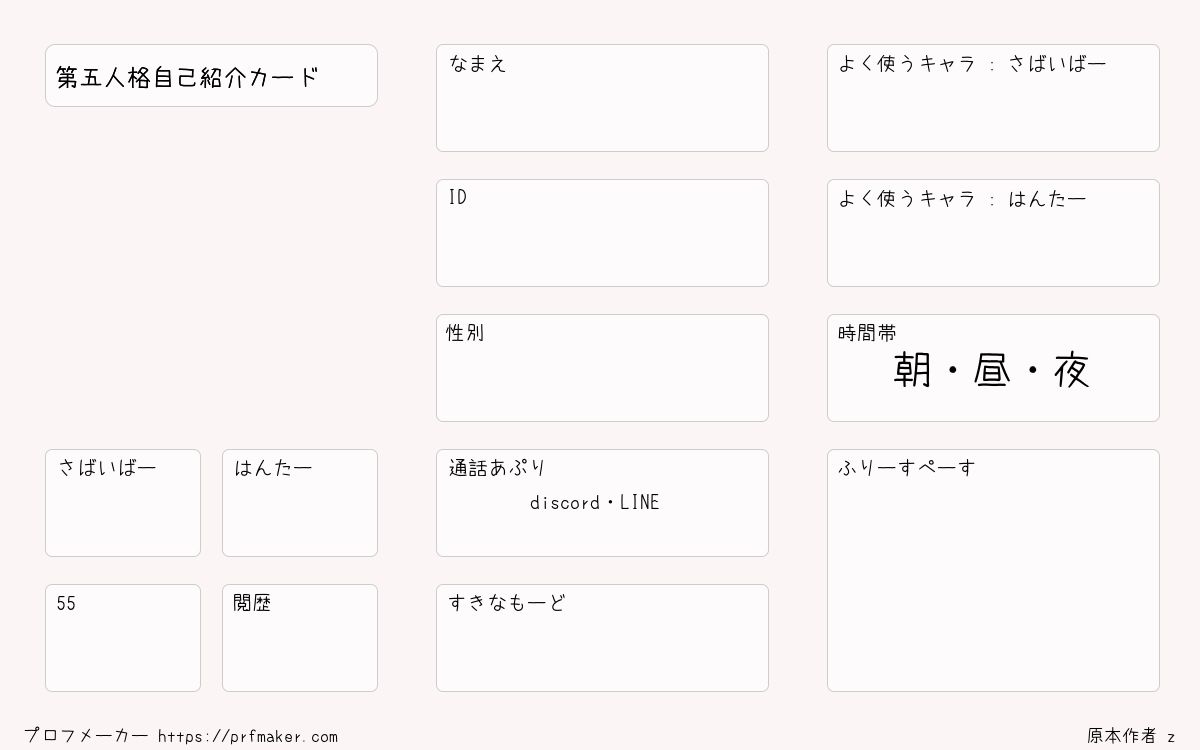Click the 閲歴 field box
Viewport: 1200px width, 750px height.
coord(300,638)
